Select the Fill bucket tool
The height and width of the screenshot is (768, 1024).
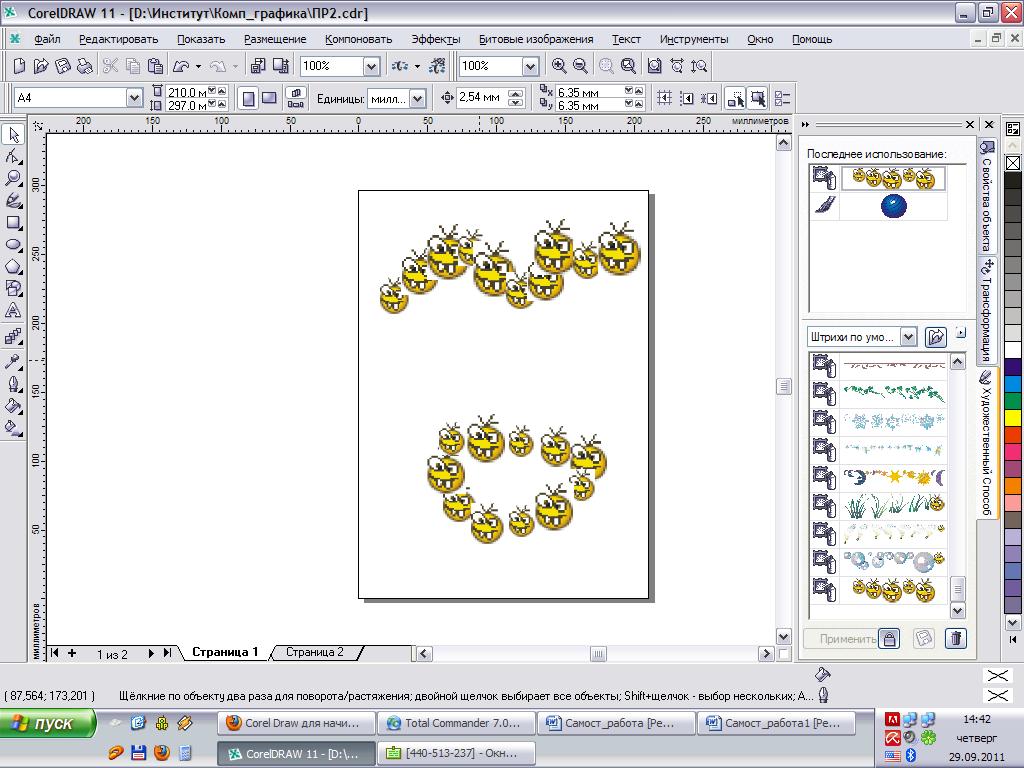(13, 406)
